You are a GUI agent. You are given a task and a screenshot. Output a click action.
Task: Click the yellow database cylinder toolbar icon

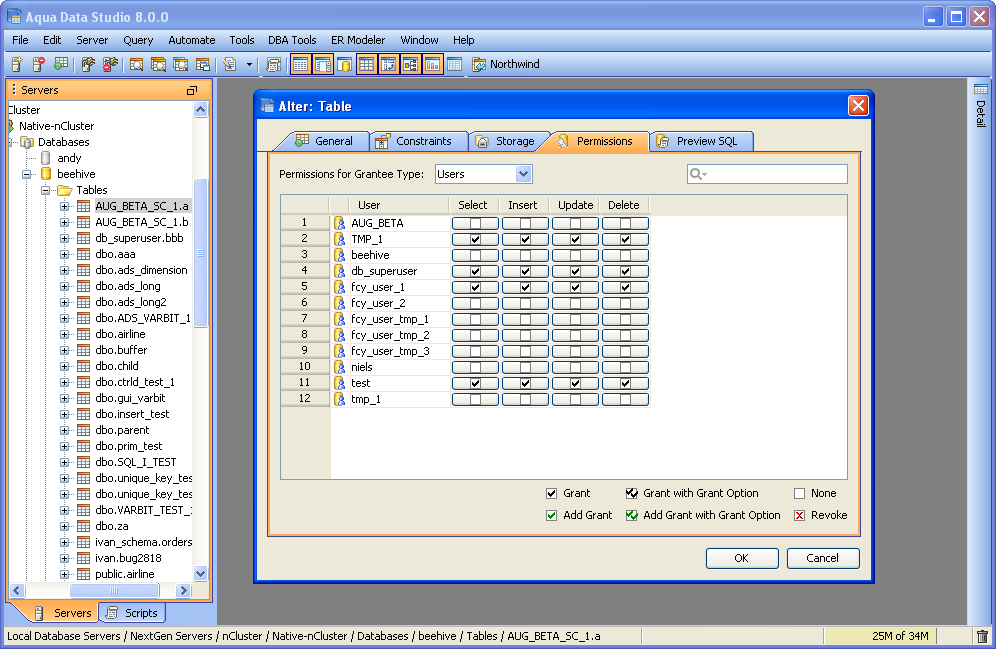[x=344, y=65]
